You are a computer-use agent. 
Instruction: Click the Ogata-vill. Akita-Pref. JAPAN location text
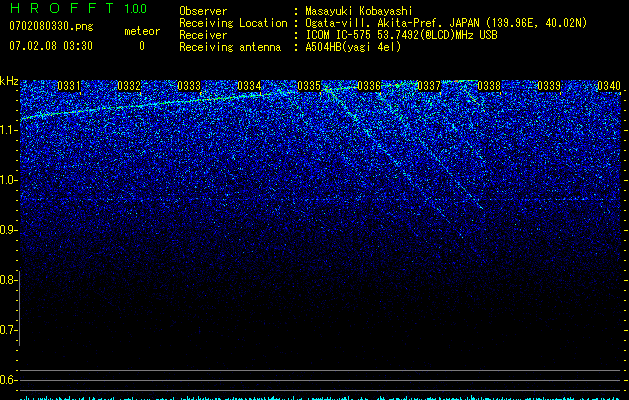446,23
